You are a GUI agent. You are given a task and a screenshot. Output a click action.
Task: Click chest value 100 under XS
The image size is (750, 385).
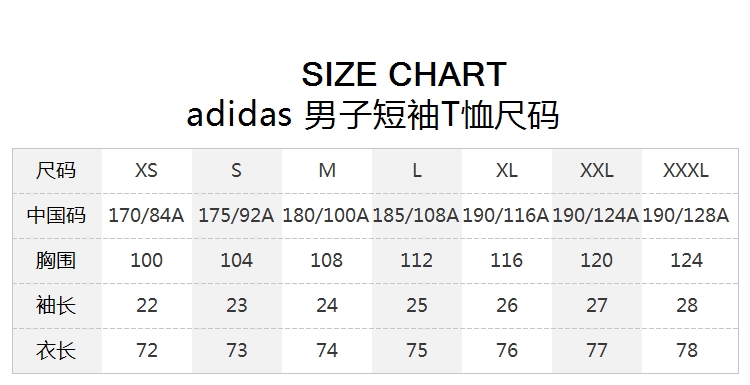click(x=146, y=260)
